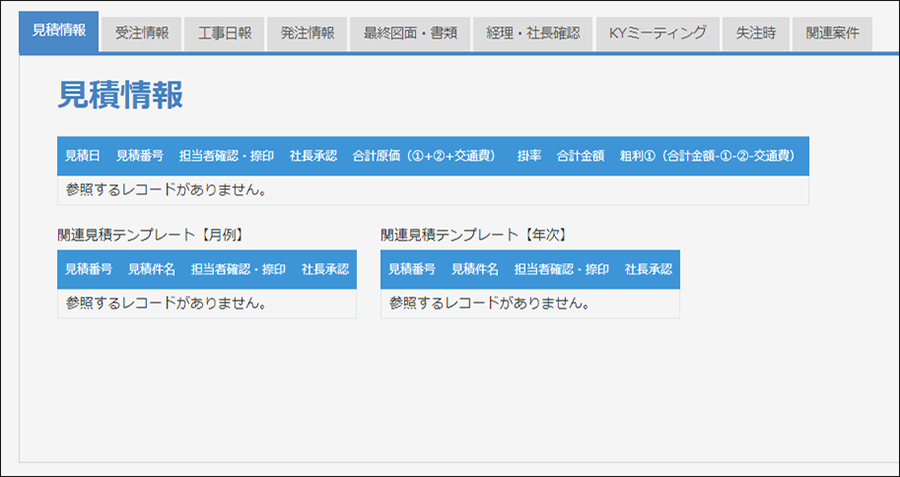
Task: Click the 関連見積テンプレート【月例】 label
Action: (152, 235)
